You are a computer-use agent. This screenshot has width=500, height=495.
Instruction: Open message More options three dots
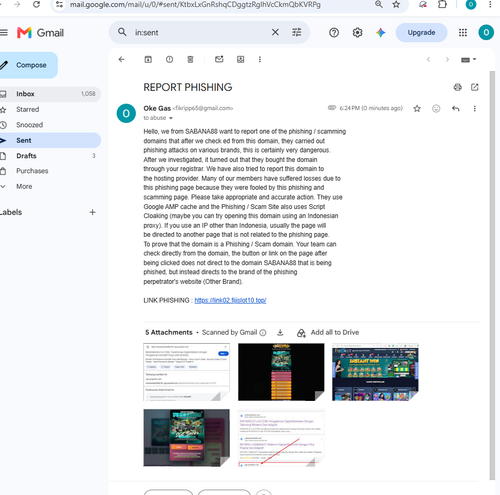coord(474,108)
